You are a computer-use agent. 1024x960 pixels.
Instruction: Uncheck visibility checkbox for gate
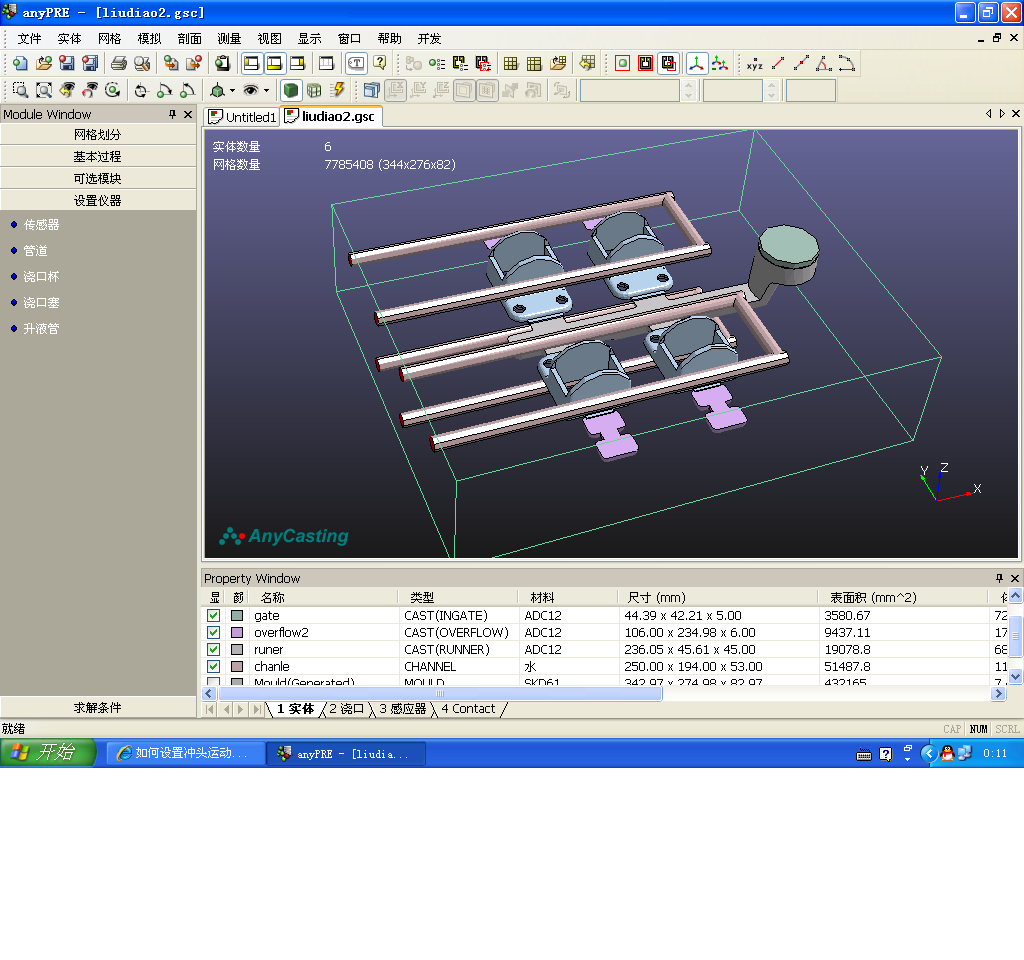tap(214, 615)
